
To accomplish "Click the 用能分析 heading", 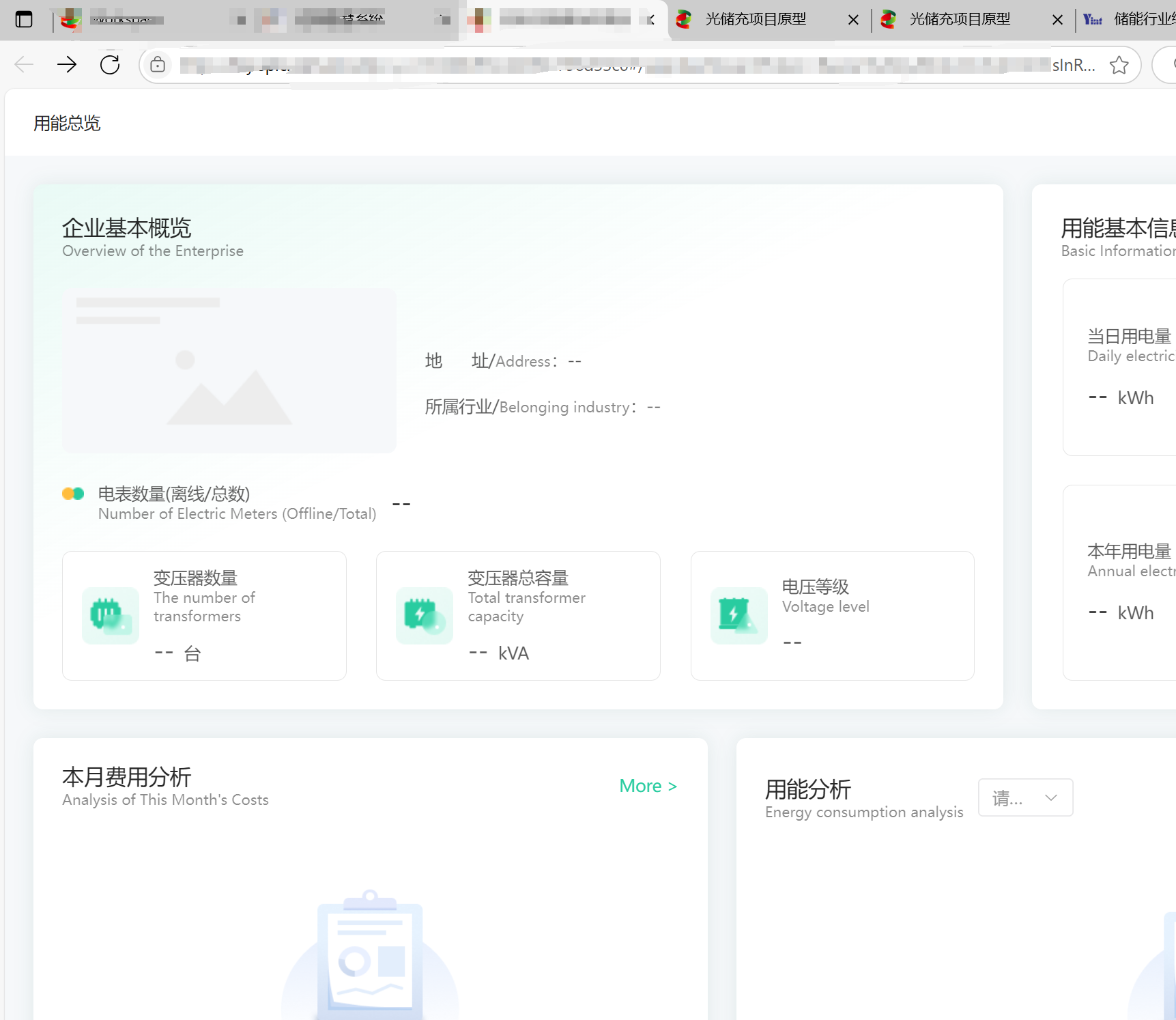I will click(x=808, y=790).
